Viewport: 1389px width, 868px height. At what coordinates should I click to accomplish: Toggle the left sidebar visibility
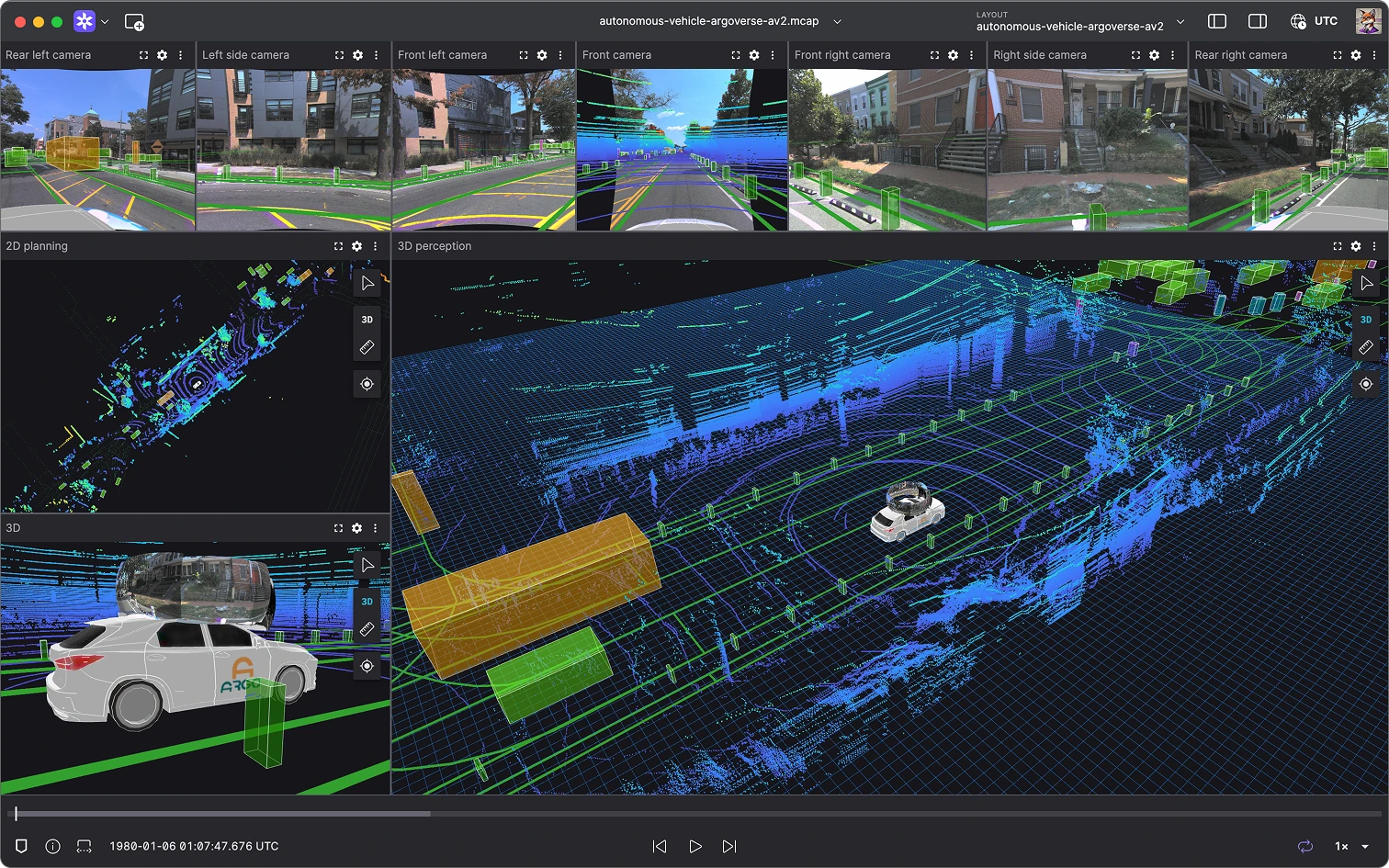[x=1217, y=21]
